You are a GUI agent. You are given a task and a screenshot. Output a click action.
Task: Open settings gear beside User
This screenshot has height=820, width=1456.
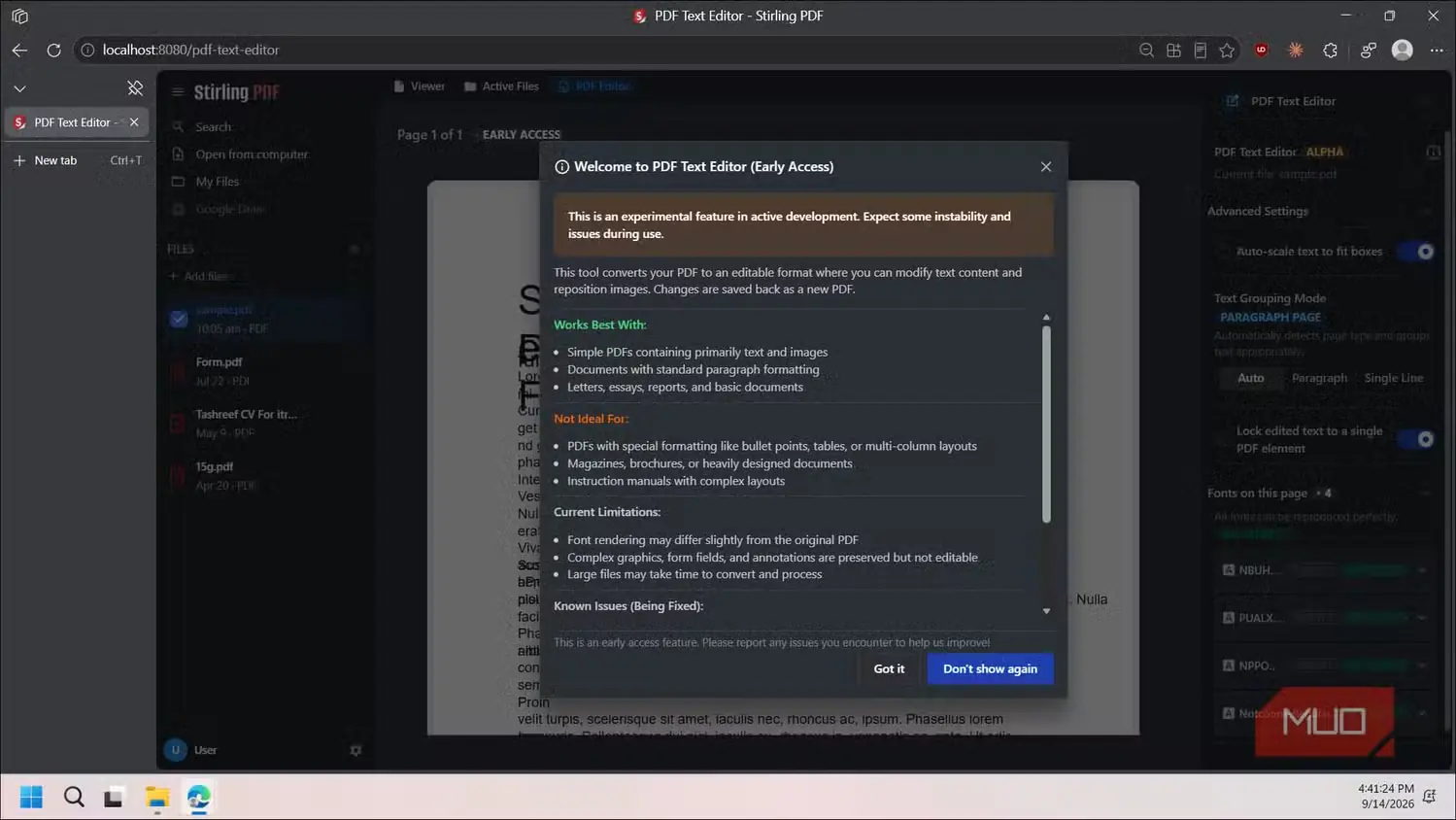click(356, 750)
